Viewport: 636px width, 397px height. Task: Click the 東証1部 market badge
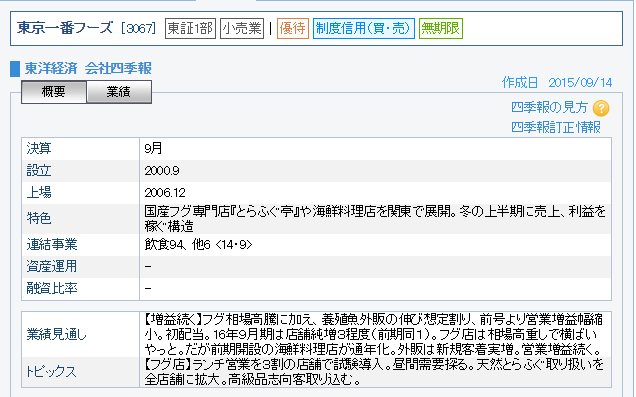(190, 28)
